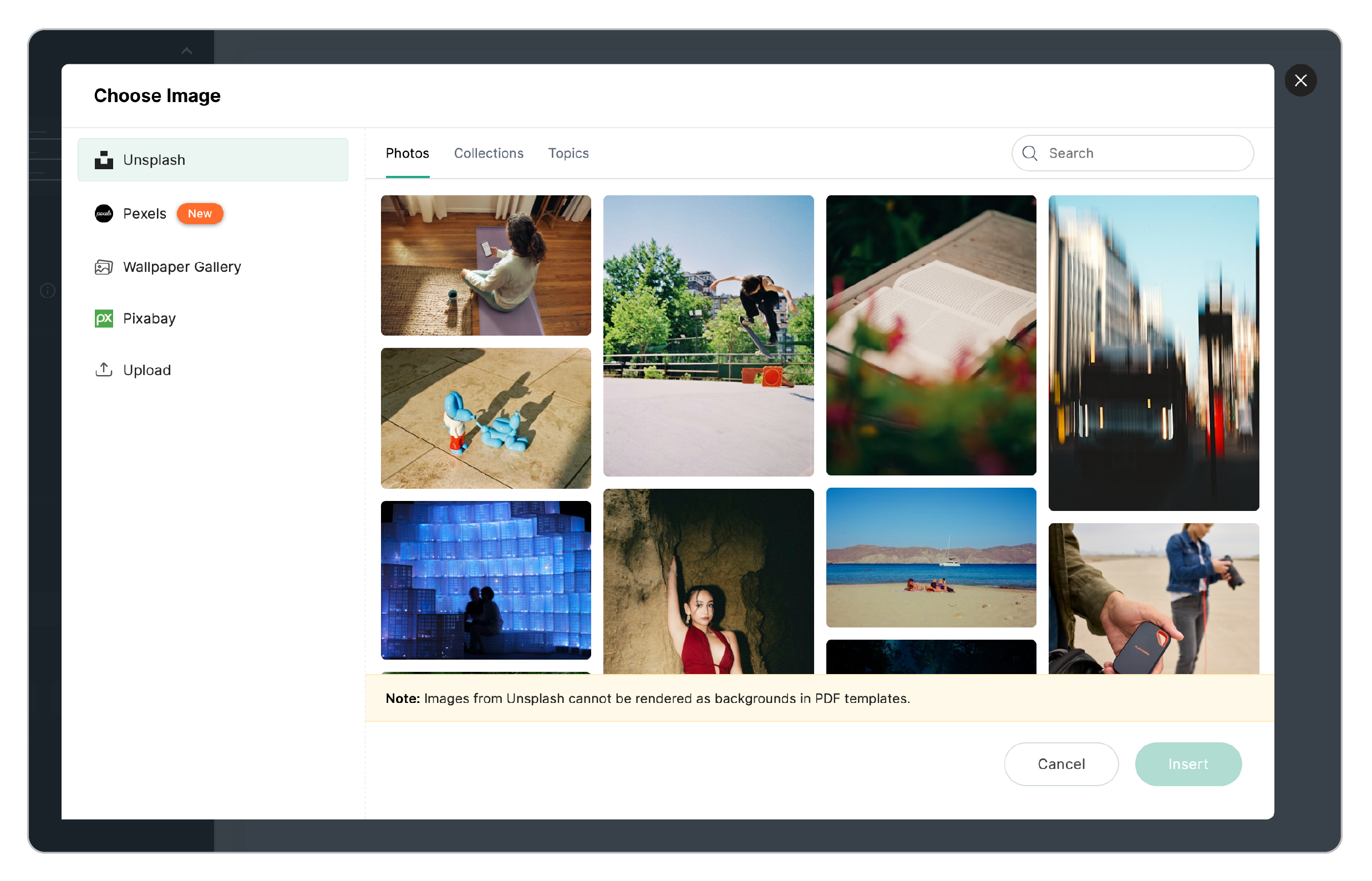
Task: Click the orange New badge beside Pexels
Action: (x=200, y=214)
